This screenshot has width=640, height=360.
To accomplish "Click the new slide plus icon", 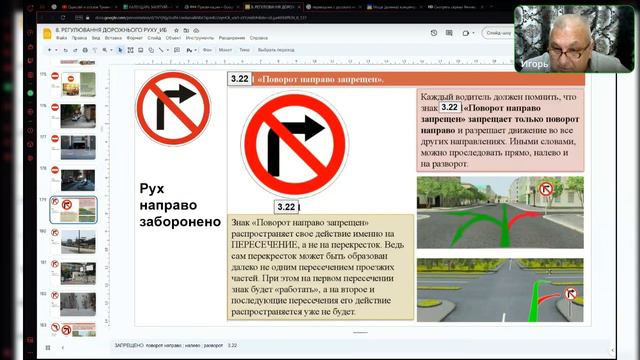I will pos(49,50).
